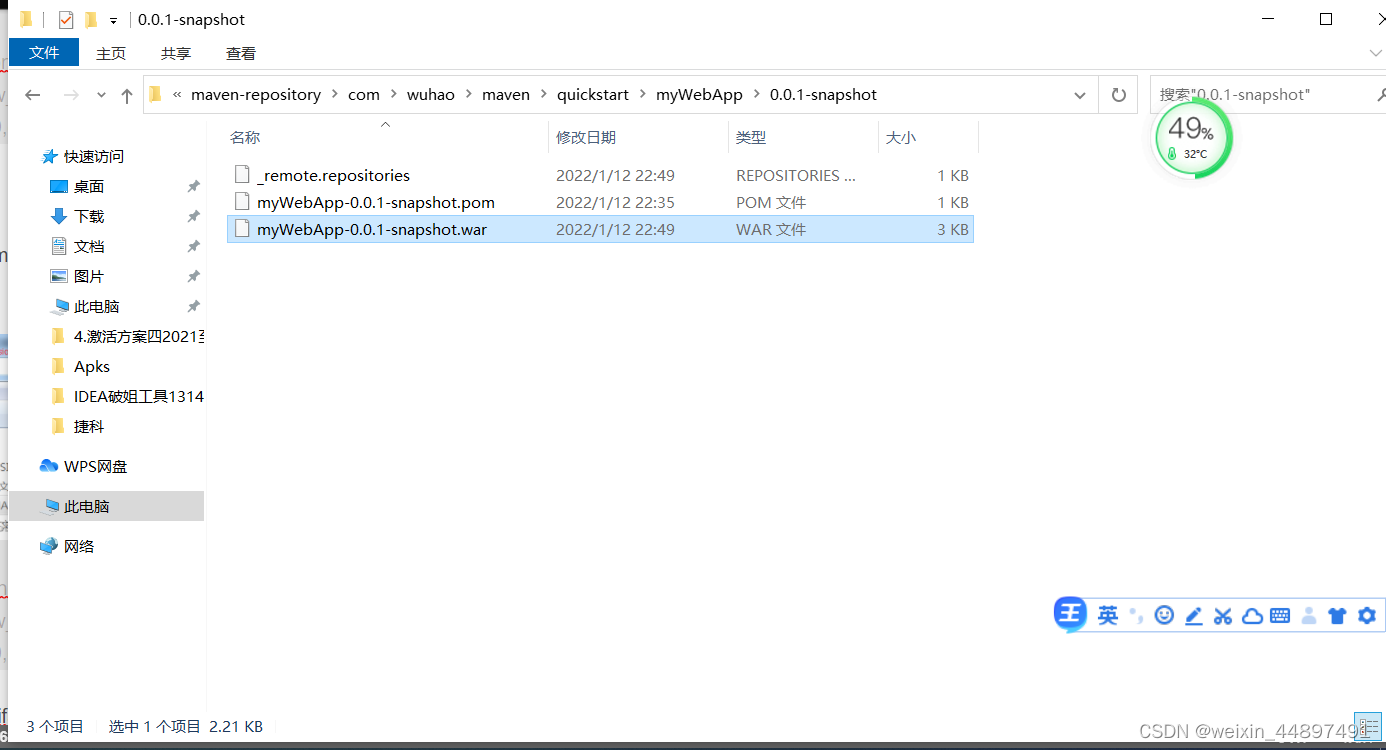The height and width of the screenshot is (750, 1386).
Task: Click the WAR 文件 type cell
Action: point(771,229)
